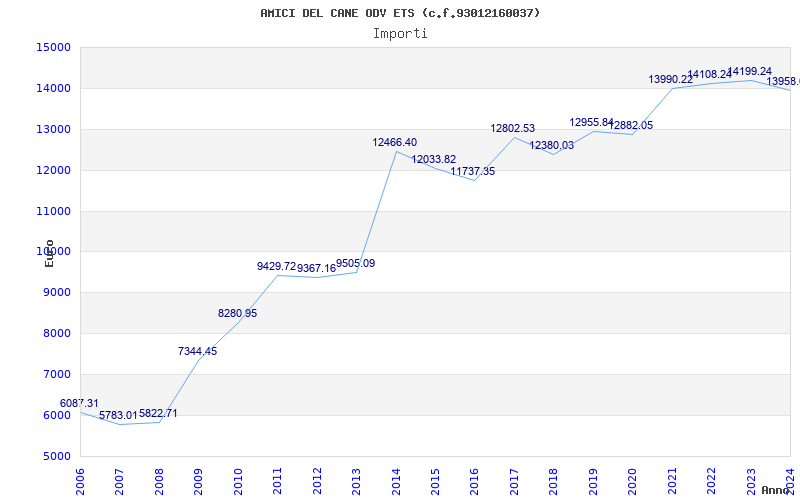Select the 12802.53 data label
This screenshot has width=800, height=500.
click(513, 129)
